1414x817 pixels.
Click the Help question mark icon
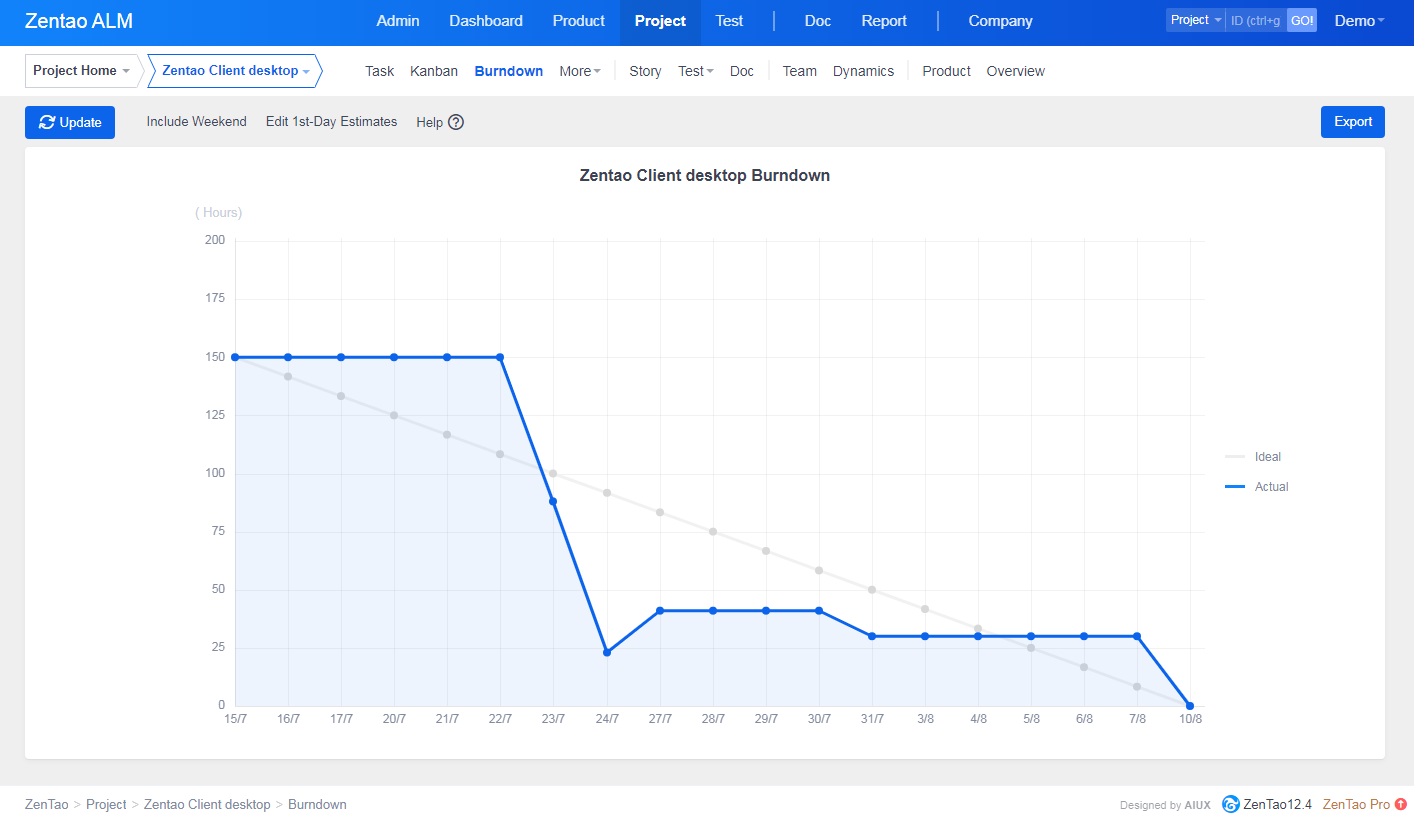(x=456, y=122)
